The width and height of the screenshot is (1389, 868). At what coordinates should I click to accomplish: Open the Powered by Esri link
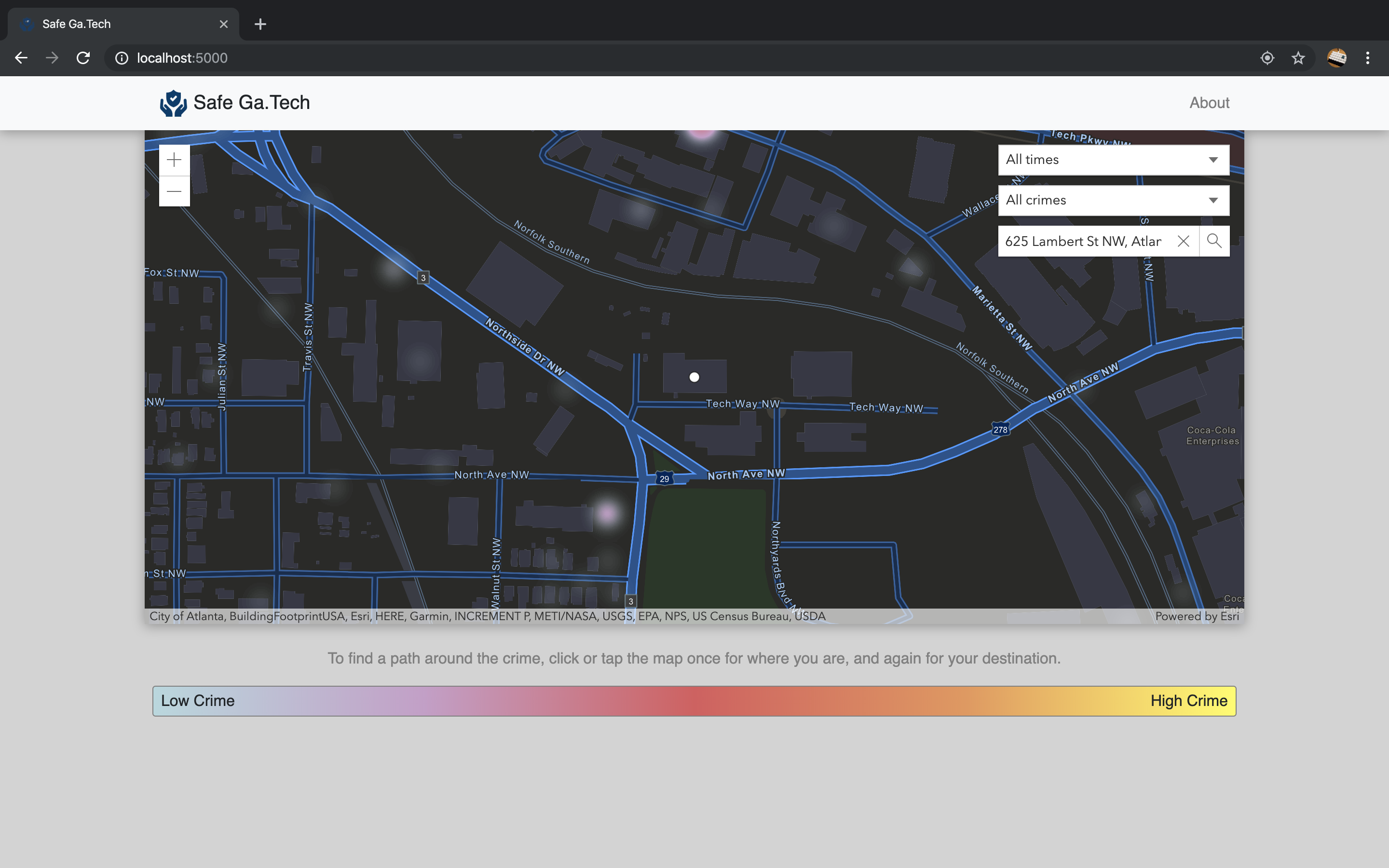click(x=1197, y=616)
